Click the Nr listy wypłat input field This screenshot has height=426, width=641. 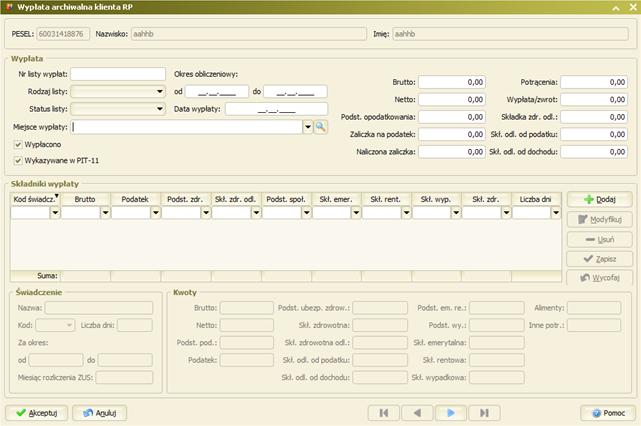pos(118,74)
